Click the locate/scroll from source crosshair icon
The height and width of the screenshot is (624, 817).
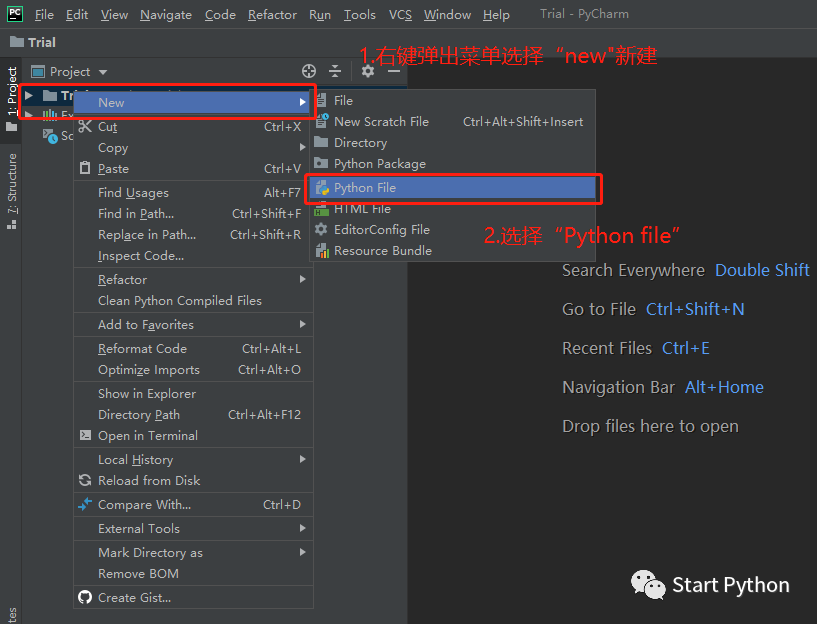(x=309, y=71)
